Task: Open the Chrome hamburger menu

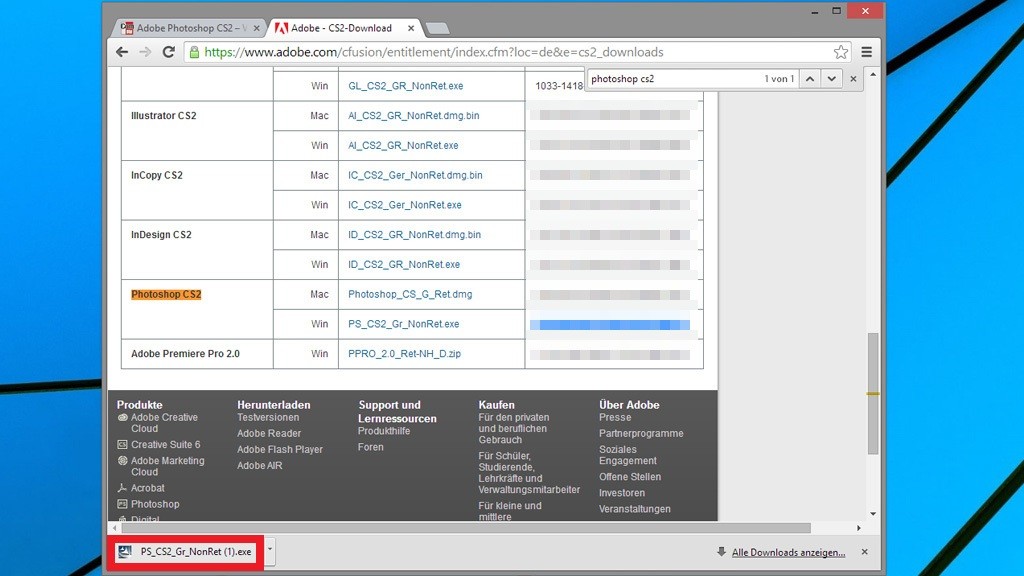Action: (x=867, y=52)
